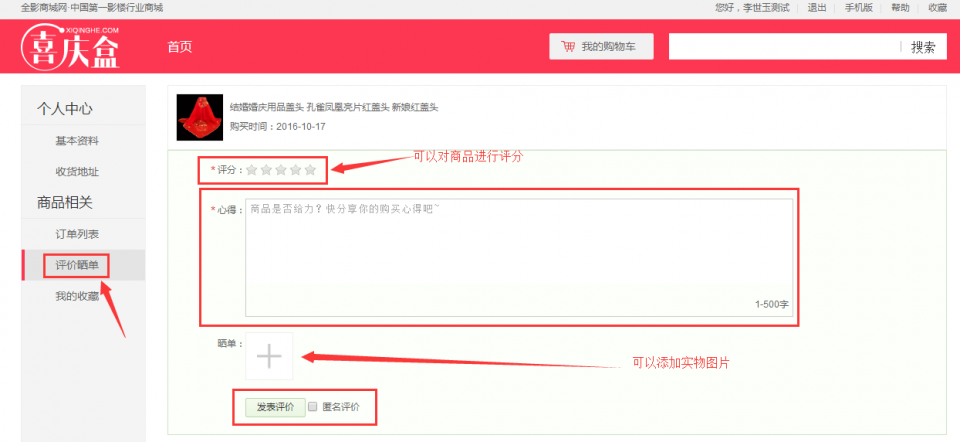This screenshot has height=442, width=960.
Task: Give a five-star rating
Action: coord(310,170)
